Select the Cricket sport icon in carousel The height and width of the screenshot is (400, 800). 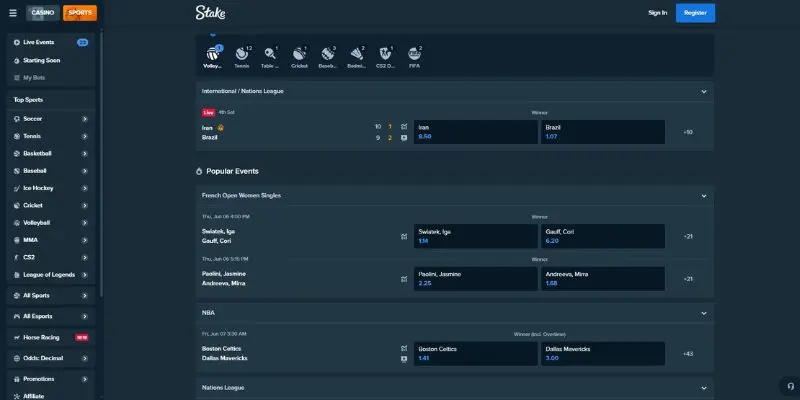299,57
